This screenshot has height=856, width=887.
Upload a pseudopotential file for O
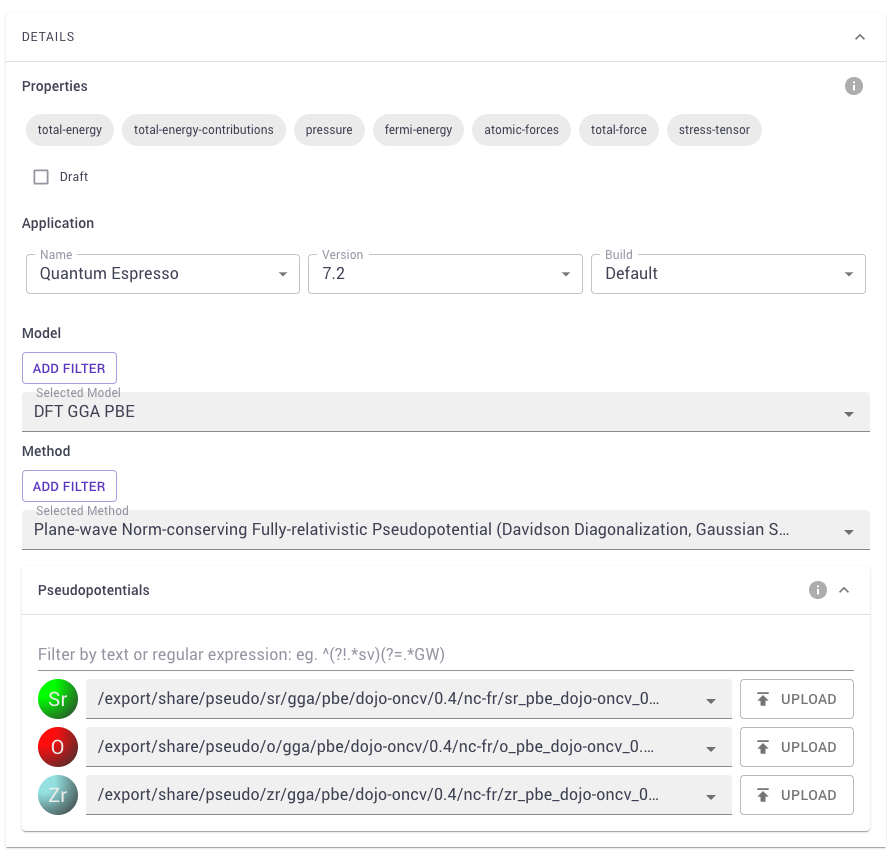pos(796,747)
